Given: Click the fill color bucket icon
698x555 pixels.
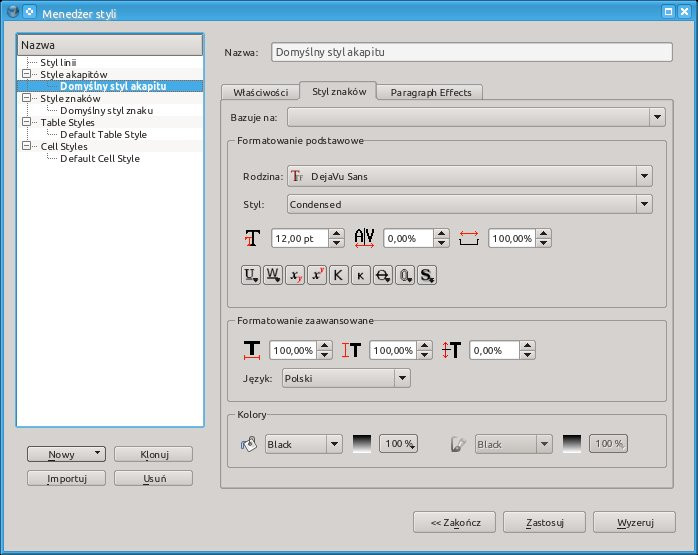Looking at the screenshot, I should pyautogui.click(x=249, y=444).
